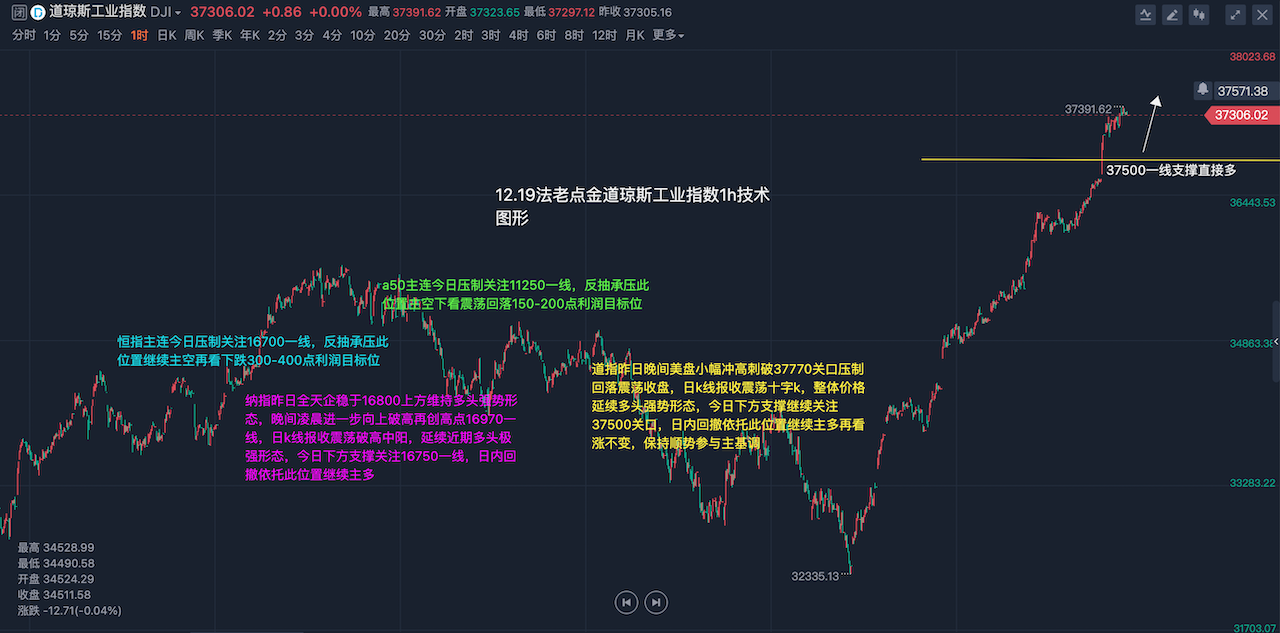The image size is (1280, 633).
Task: Jump to next candle with skip-forward button
Action: tap(655, 602)
